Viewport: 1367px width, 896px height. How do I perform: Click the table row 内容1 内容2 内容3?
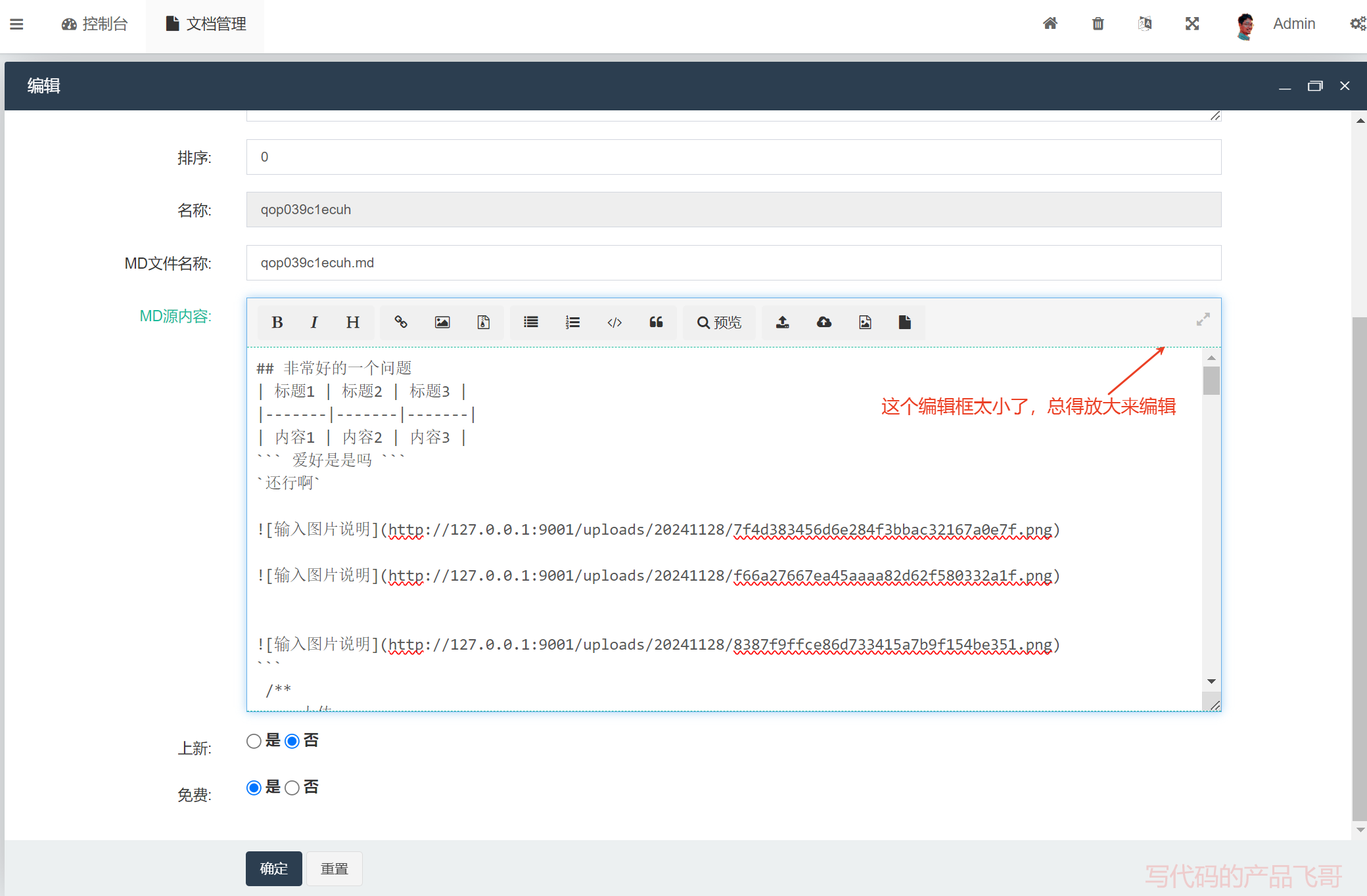(x=361, y=437)
